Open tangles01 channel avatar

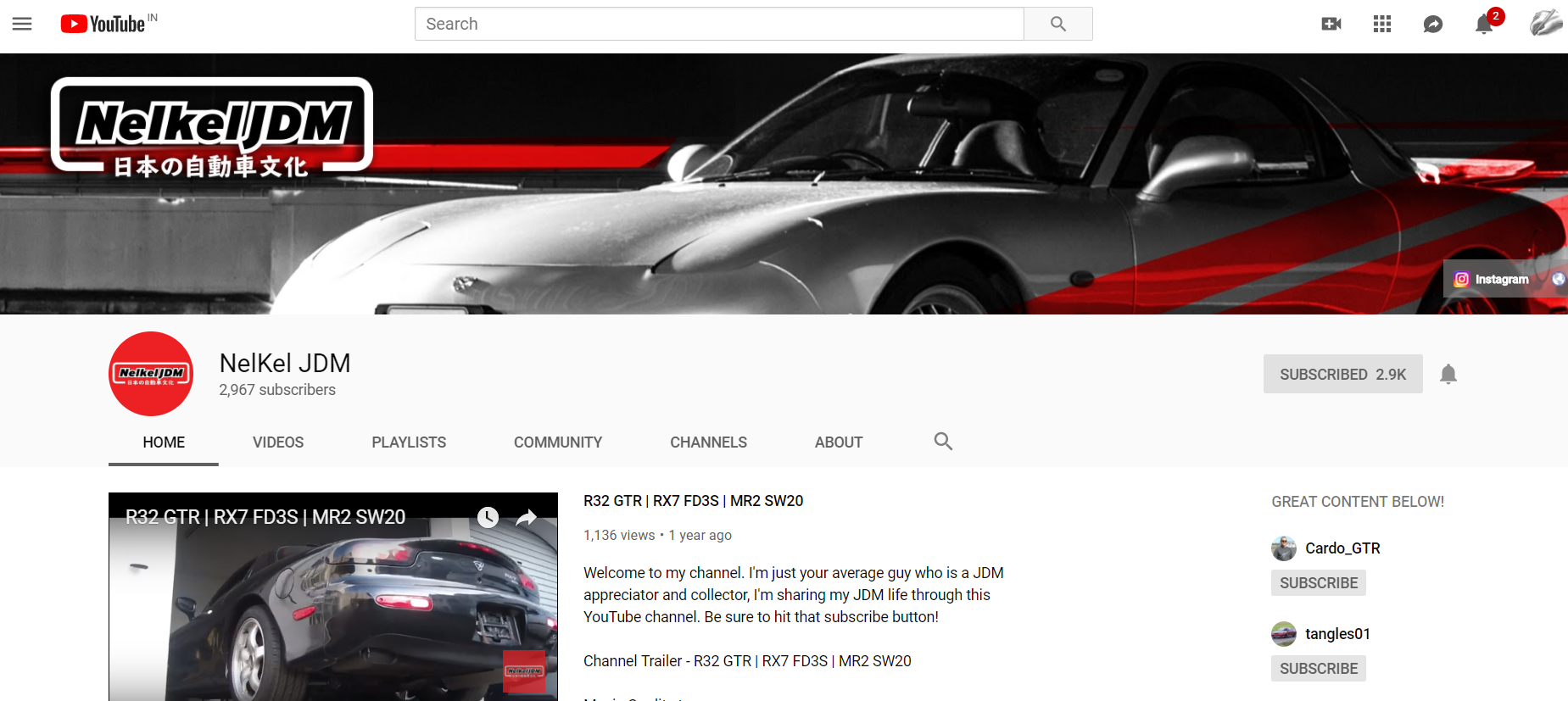pyautogui.click(x=1284, y=634)
